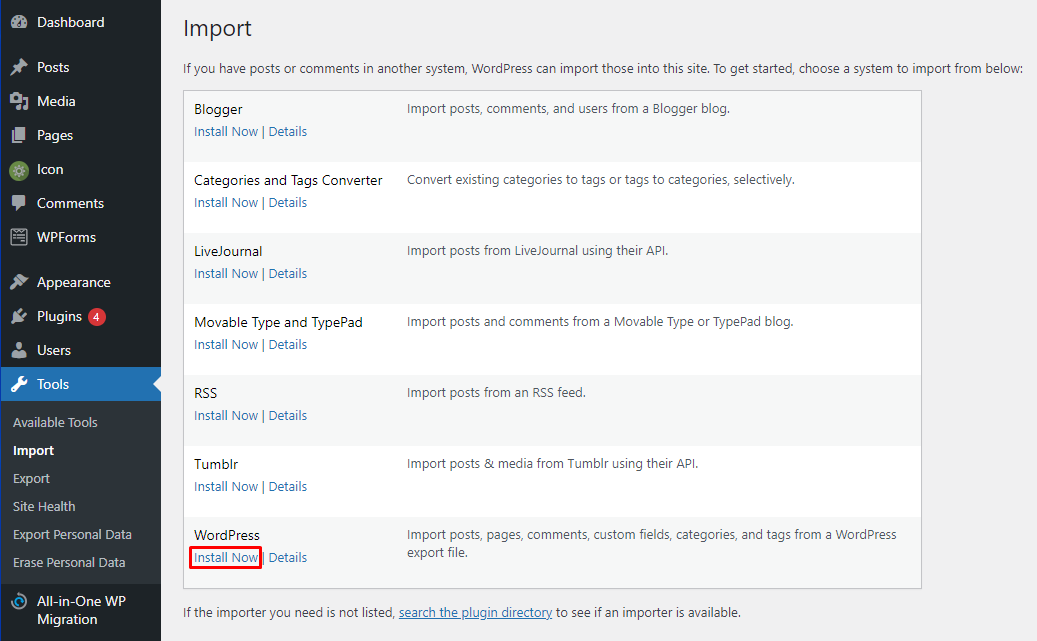Click the 'Categories and Tags Converter' name
This screenshot has height=641, width=1037.
click(x=288, y=180)
